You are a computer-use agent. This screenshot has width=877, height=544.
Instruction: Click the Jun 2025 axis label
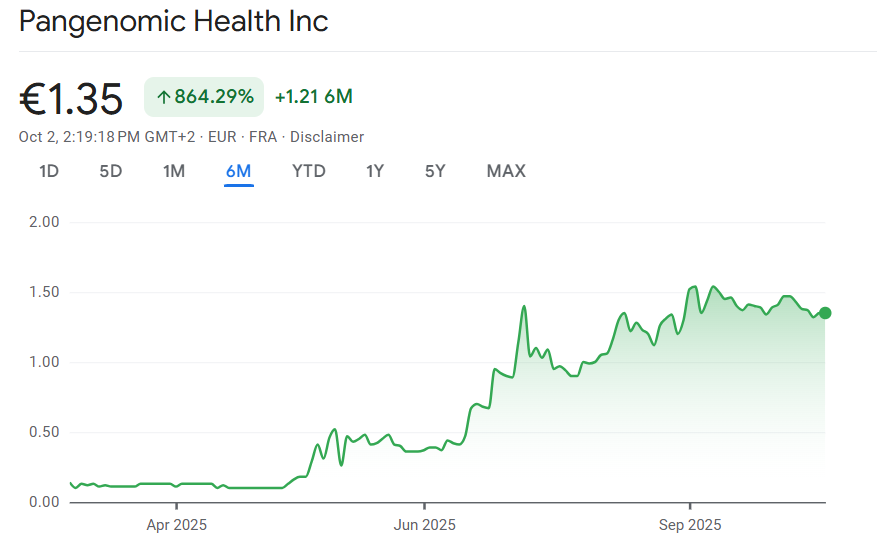(x=424, y=524)
